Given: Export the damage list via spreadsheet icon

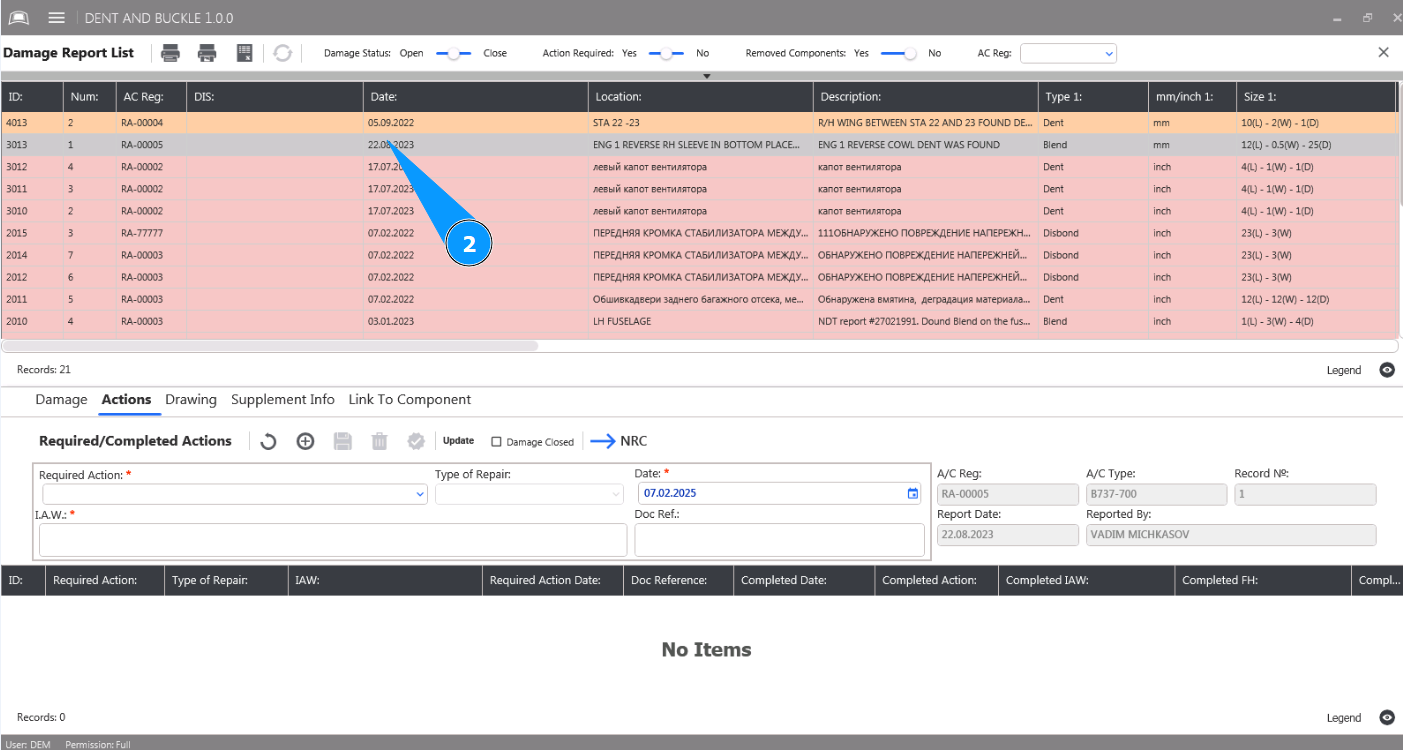Looking at the screenshot, I should [x=244, y=53].
